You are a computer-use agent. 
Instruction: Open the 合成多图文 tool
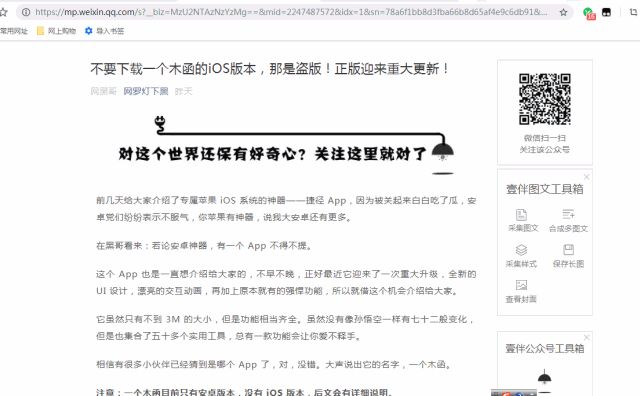tap(568, 214)
